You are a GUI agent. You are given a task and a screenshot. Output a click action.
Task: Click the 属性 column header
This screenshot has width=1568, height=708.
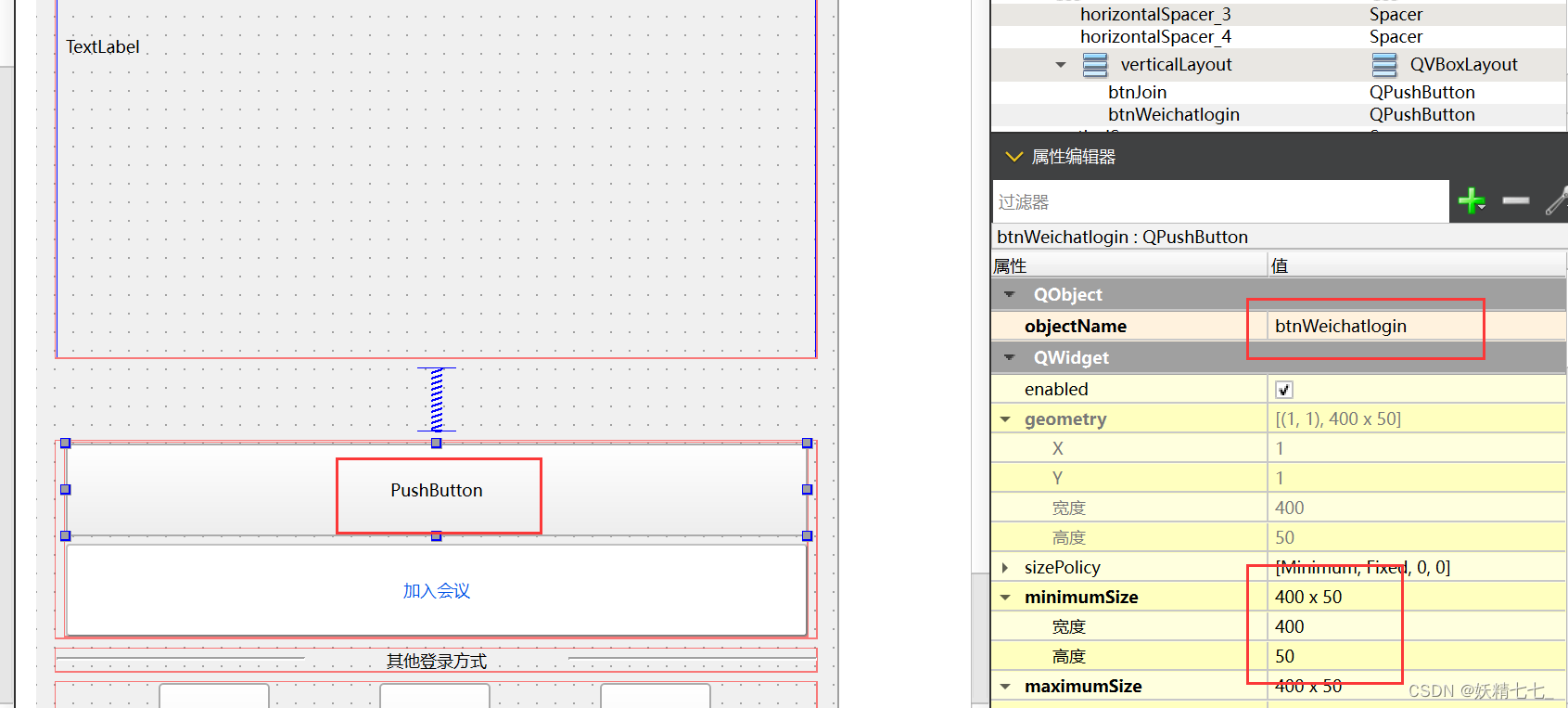click(1128, 265)
